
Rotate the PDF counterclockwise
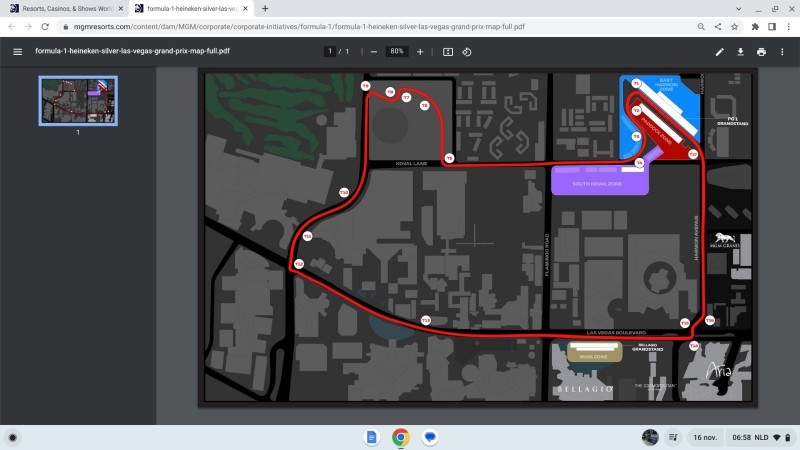(467, 51)
